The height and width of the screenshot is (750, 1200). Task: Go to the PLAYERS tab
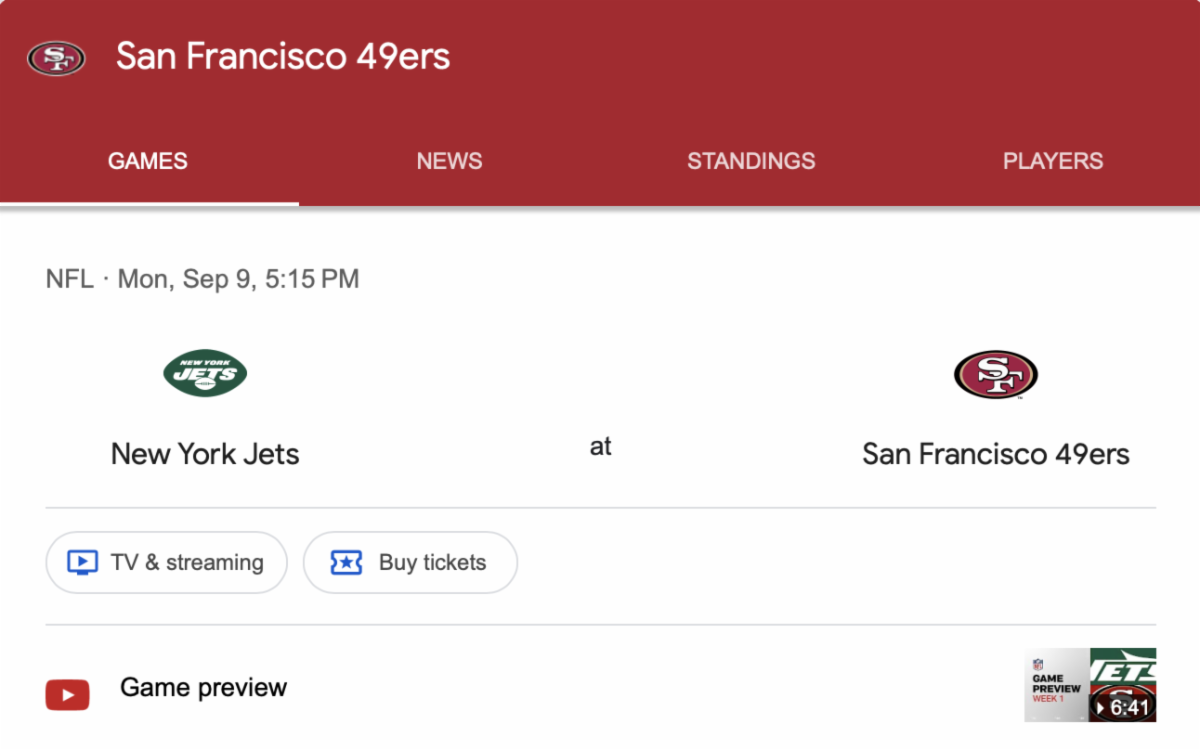pos(1053,161)
